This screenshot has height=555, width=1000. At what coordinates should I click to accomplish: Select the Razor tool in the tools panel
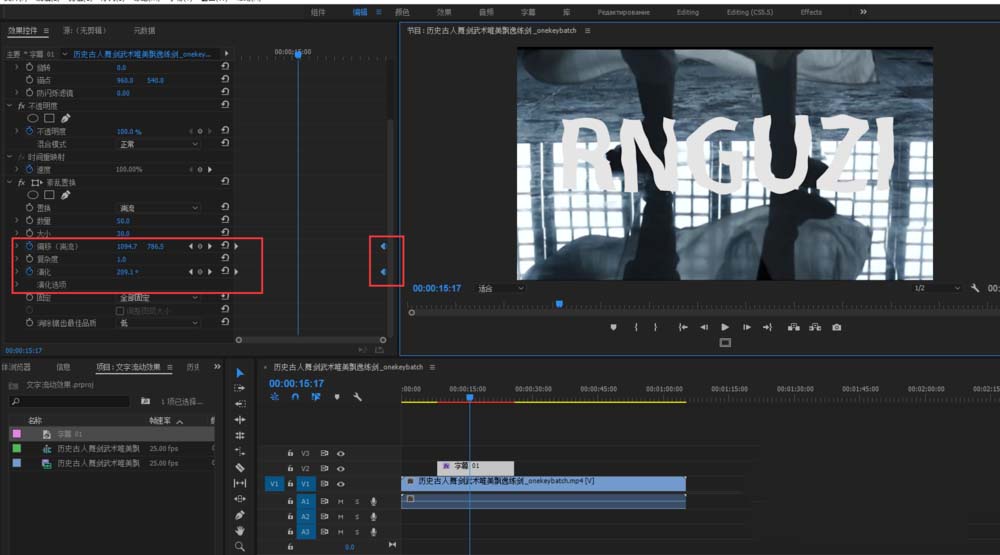(240, 467)
